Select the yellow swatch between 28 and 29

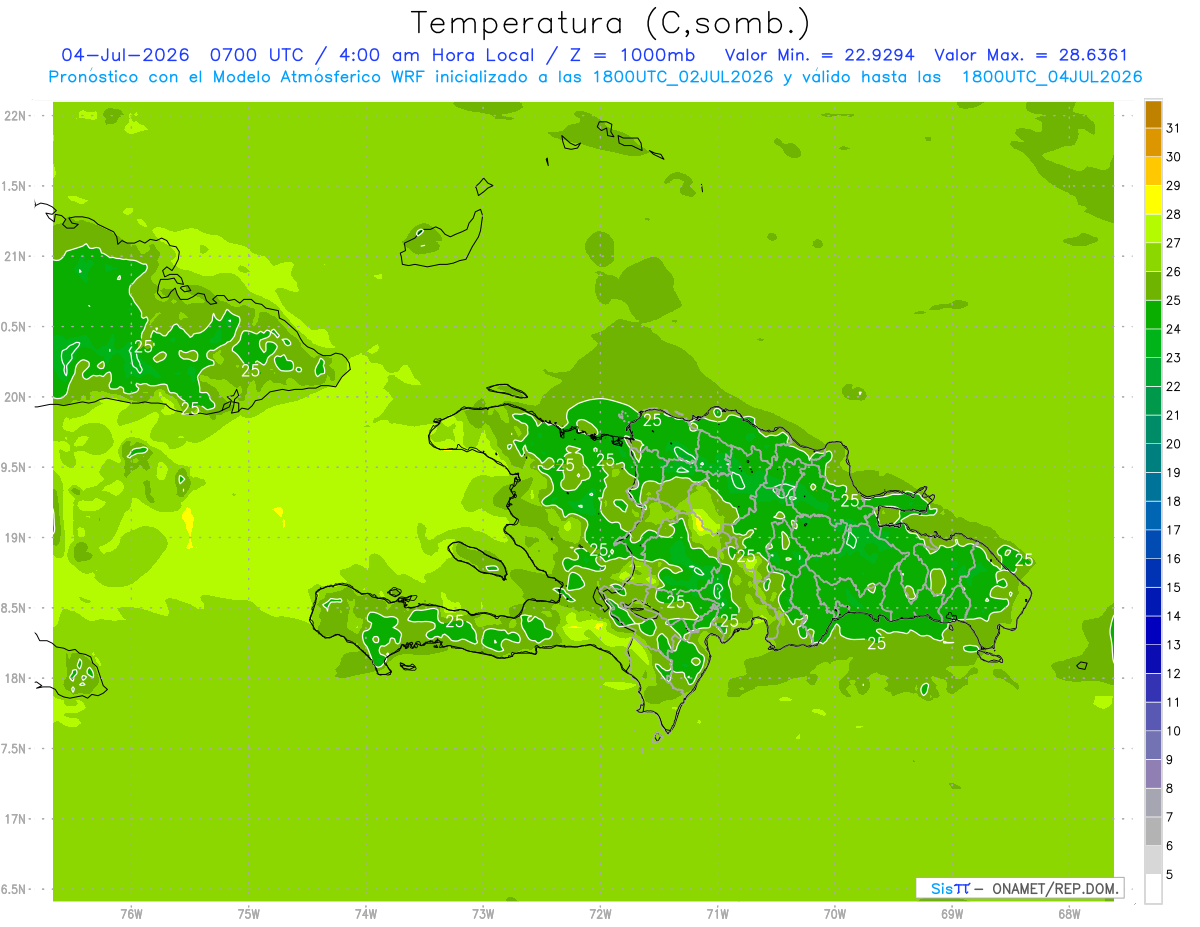[1153, 200]
